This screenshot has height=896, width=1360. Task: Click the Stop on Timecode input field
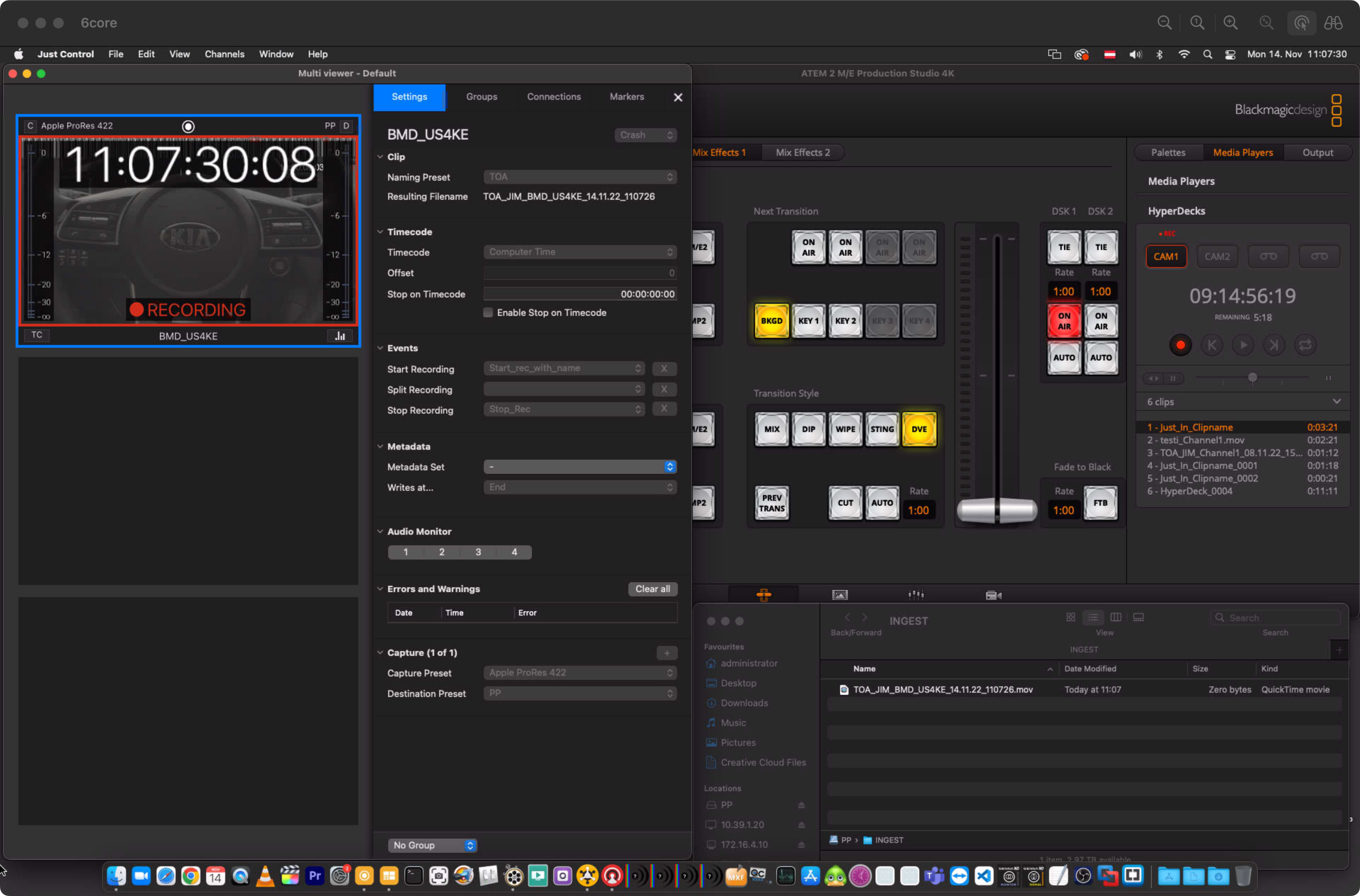[580, 294]
